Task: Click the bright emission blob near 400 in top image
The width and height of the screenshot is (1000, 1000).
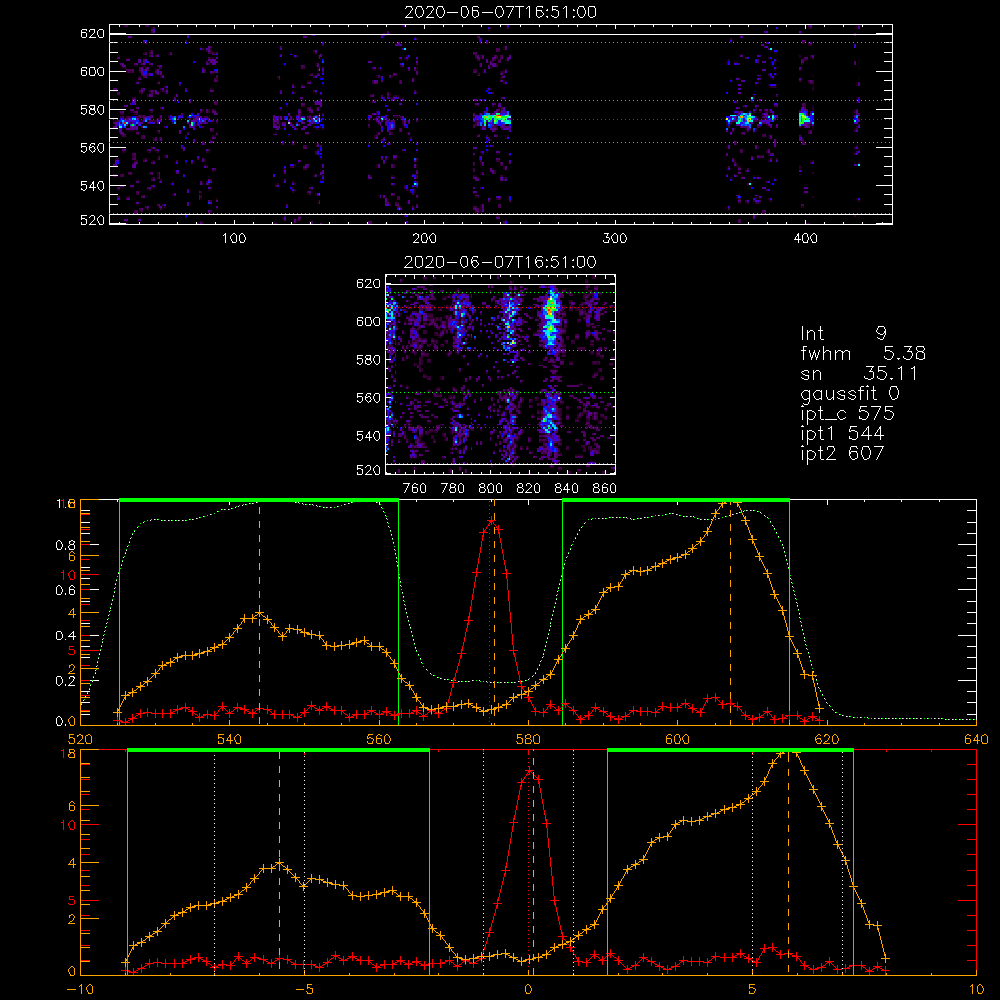Action: 804,119
